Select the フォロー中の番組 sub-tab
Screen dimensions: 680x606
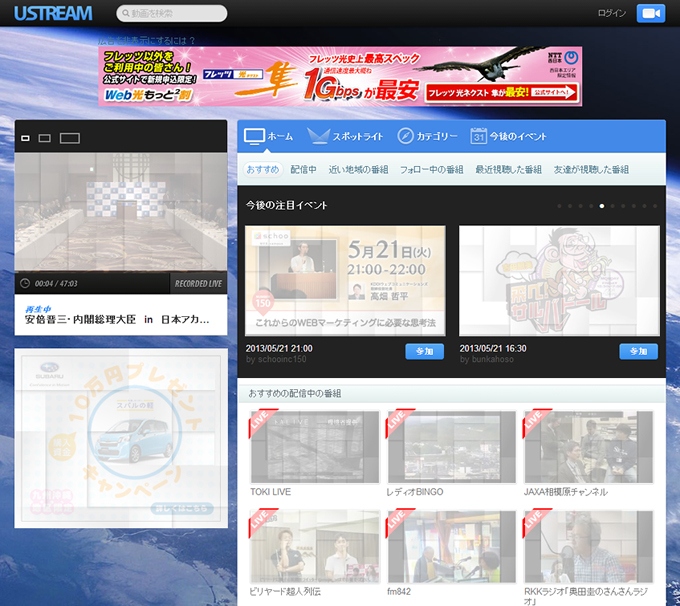(432, 169)
